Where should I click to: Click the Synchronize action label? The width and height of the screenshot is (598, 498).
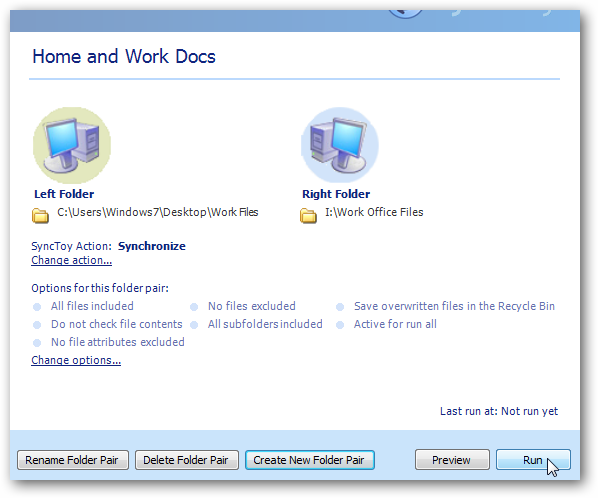(151, 246)
